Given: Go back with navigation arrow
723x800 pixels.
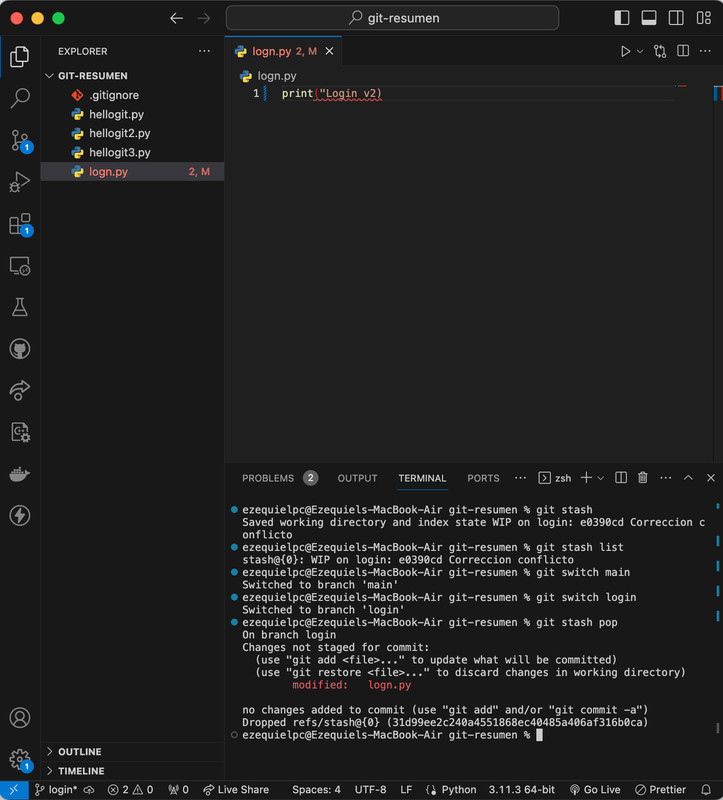Looking at the screenshot, I should pyautogui.click(x=177, y=18).
